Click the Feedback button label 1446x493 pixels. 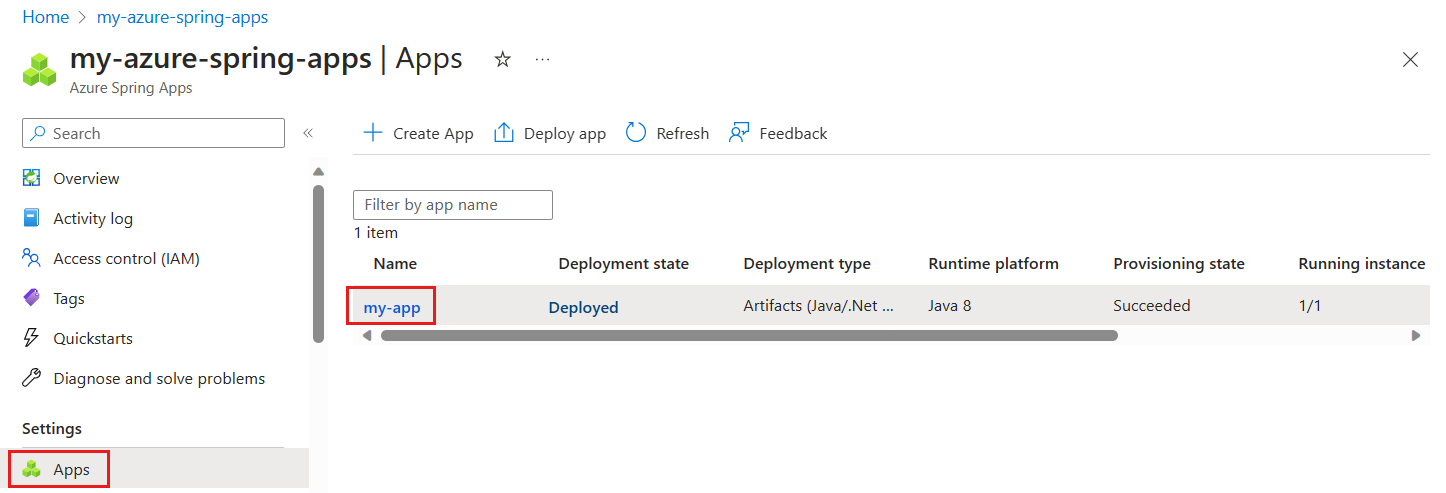coord(793,133)
